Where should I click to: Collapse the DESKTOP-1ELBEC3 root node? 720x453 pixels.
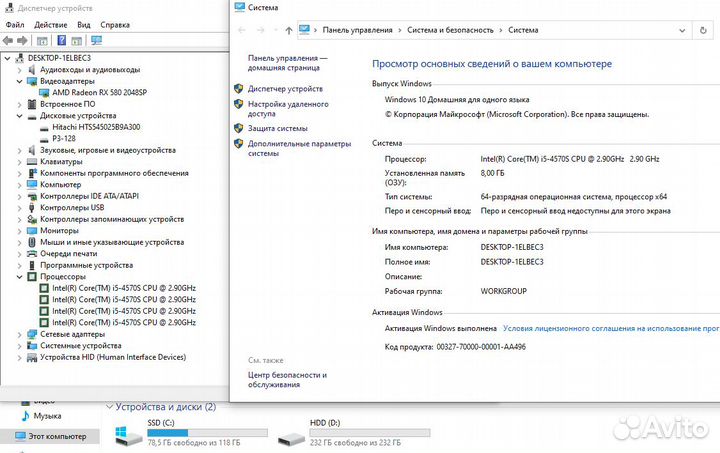click(x=7, y=58)
